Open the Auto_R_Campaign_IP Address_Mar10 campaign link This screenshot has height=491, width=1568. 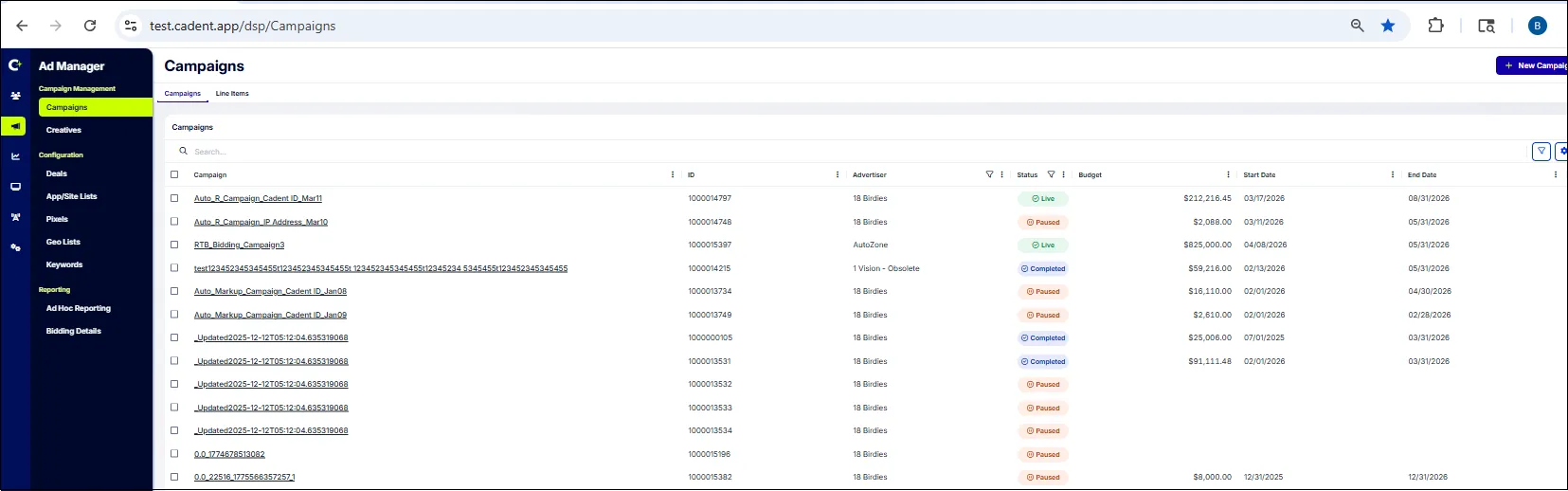click(x=261, y=222)
